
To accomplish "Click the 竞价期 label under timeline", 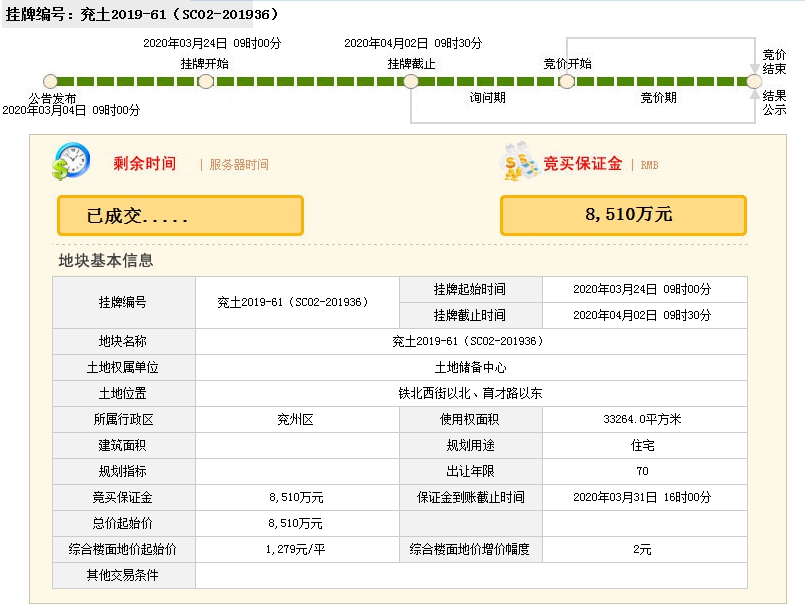I will coord(658,98).
